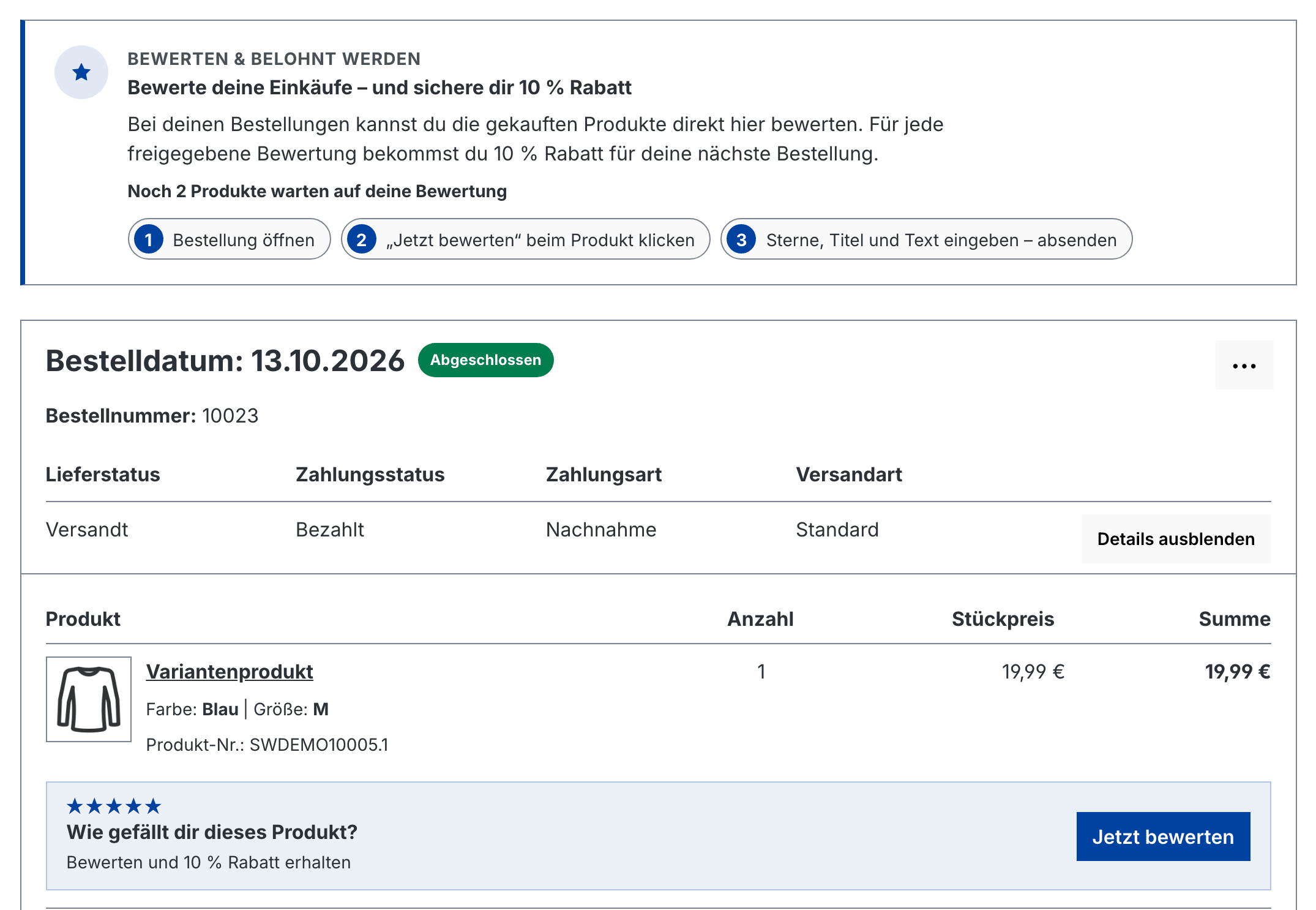Click the 'Farbe: Blau' variant text

point(192,709)
